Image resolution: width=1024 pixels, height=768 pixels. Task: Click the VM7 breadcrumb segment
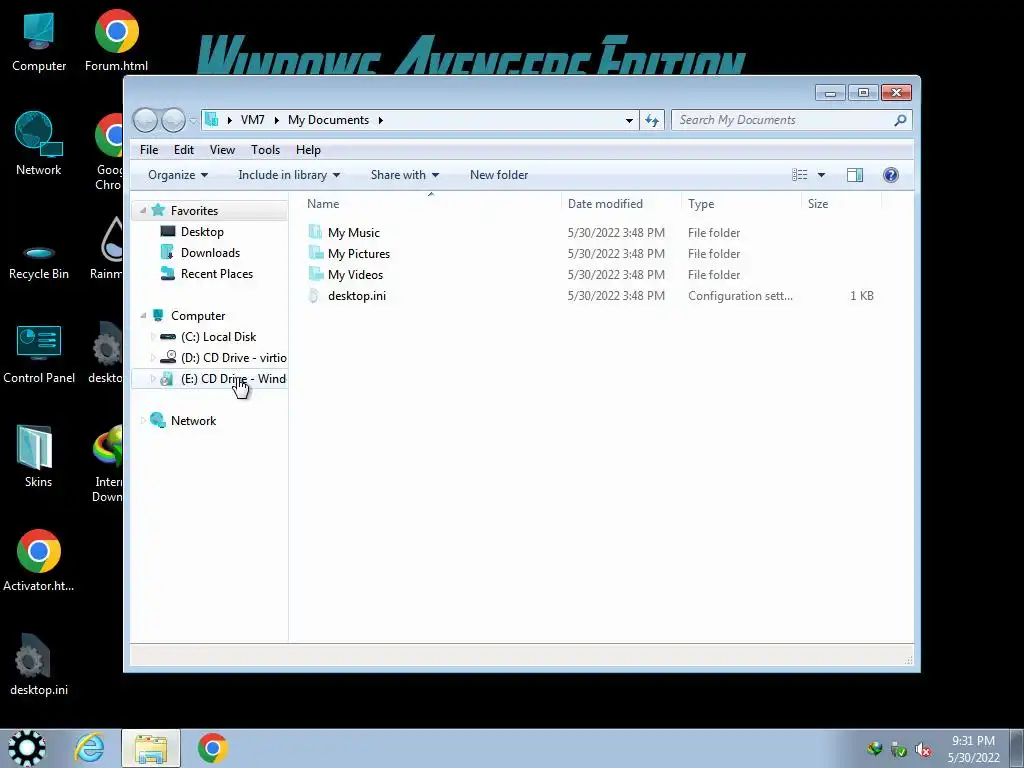252,120
